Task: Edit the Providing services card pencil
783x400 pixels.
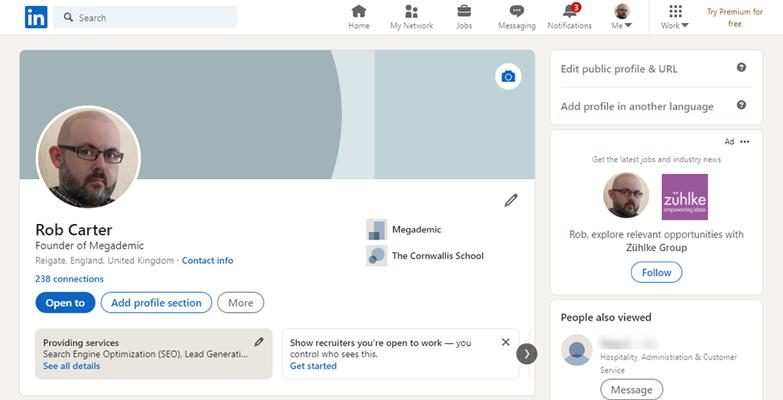Action: 259,342
